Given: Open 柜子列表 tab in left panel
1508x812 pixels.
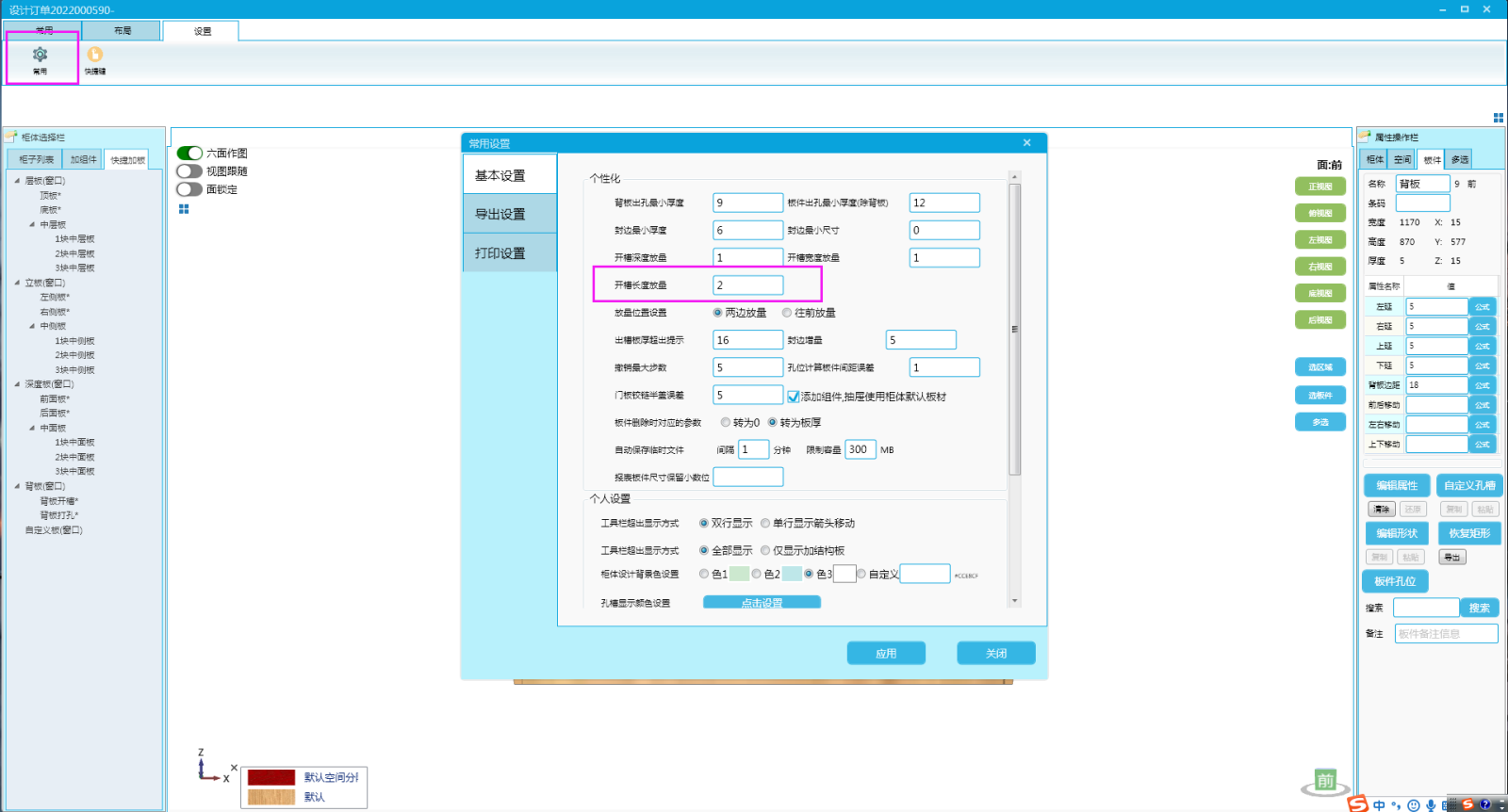Looking at the screenshot, I should click(36, 159).
